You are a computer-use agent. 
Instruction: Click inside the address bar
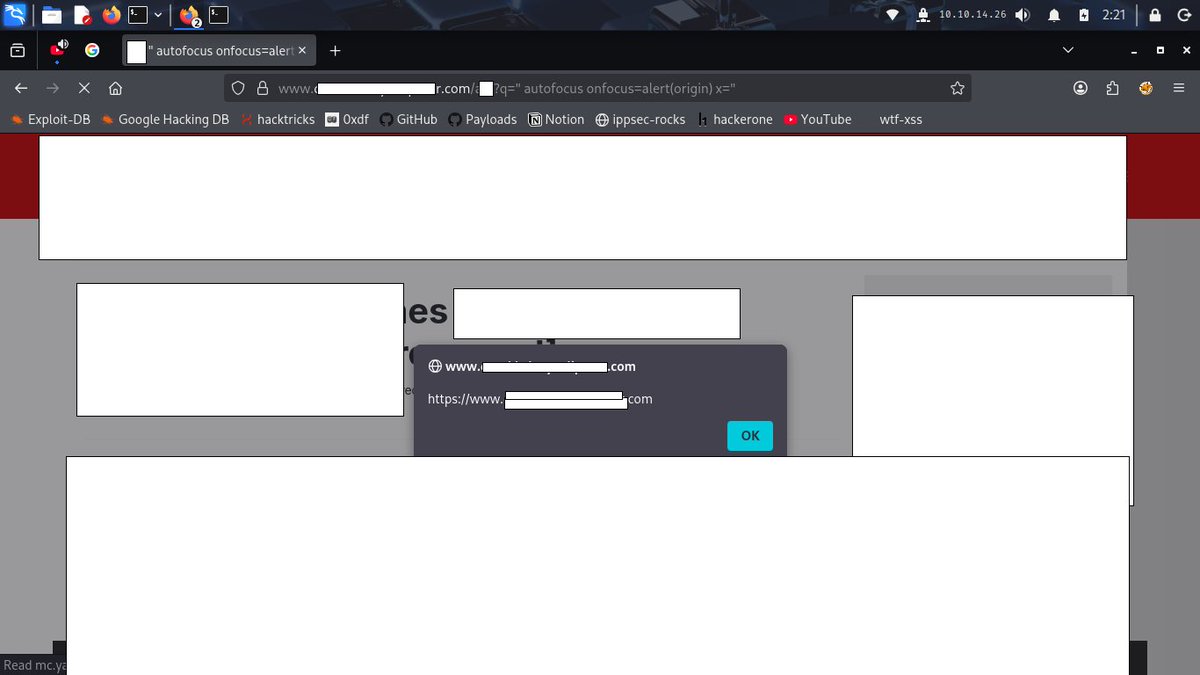(600, 88)
